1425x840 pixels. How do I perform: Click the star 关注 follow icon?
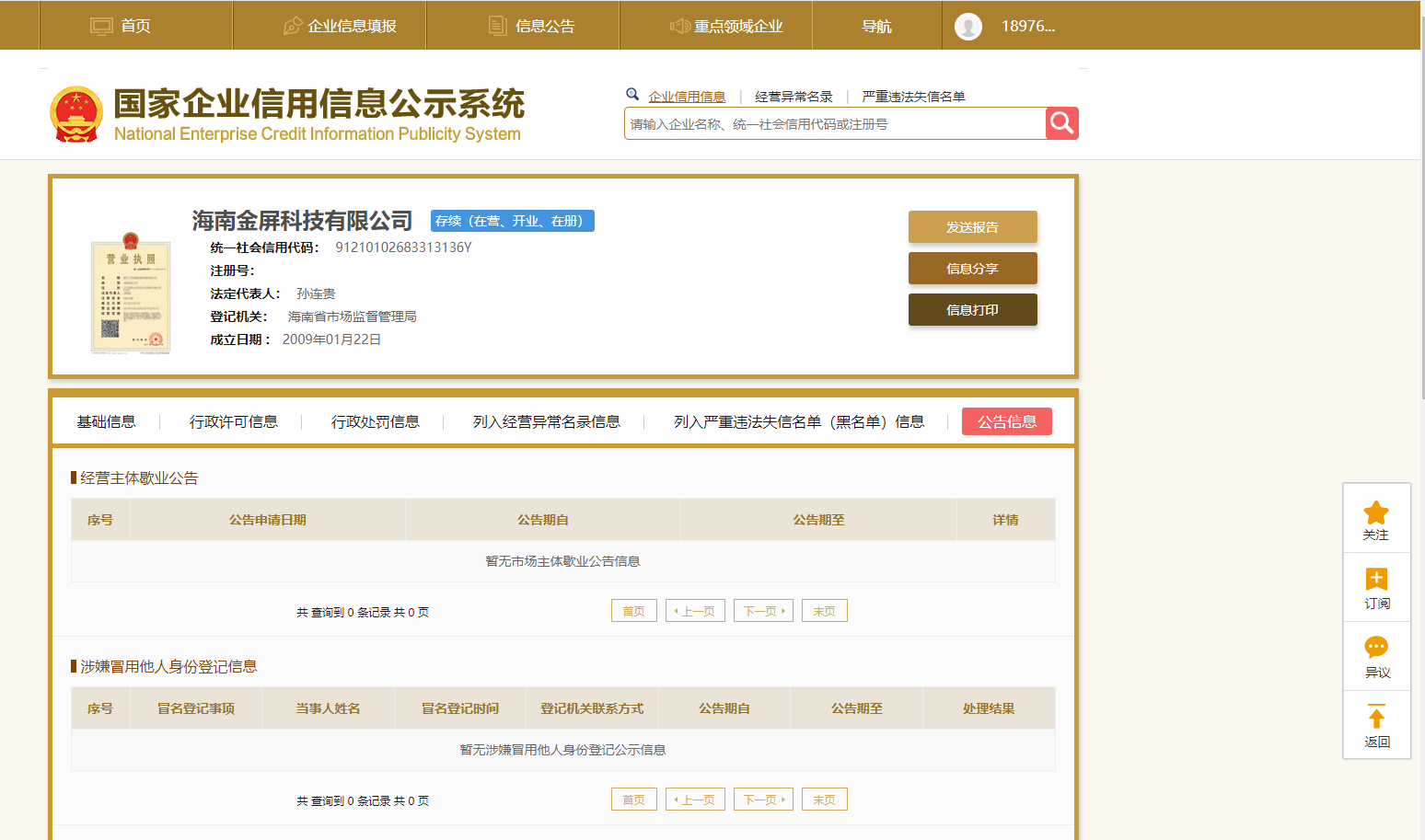1376,513
